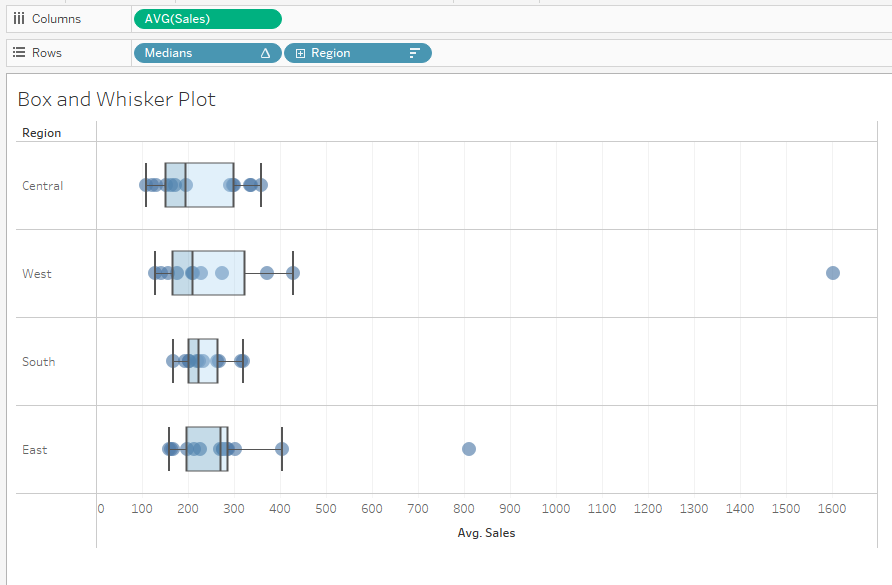Viewport: 892px width, 585px height.
Task: Select the South row header
Action: pyautogui.click(x=39, y=362)
